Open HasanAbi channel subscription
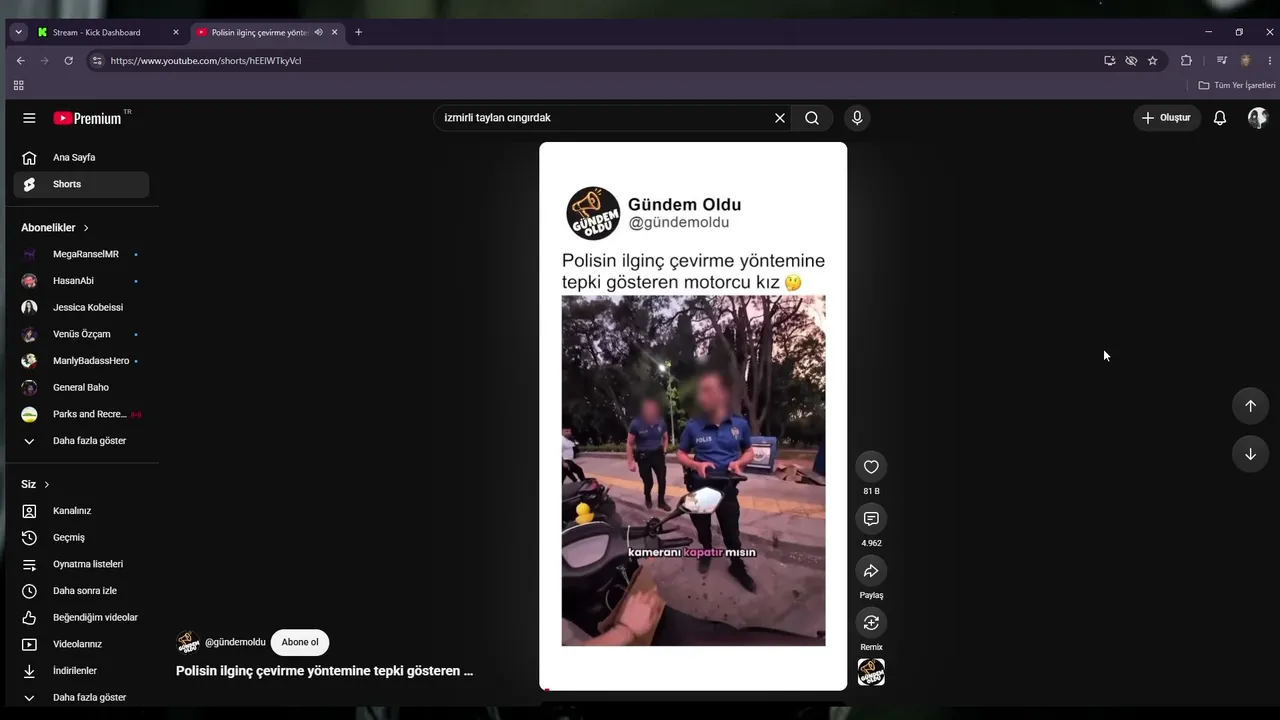Screen dimensions: 1280x720 pos(81,281)
